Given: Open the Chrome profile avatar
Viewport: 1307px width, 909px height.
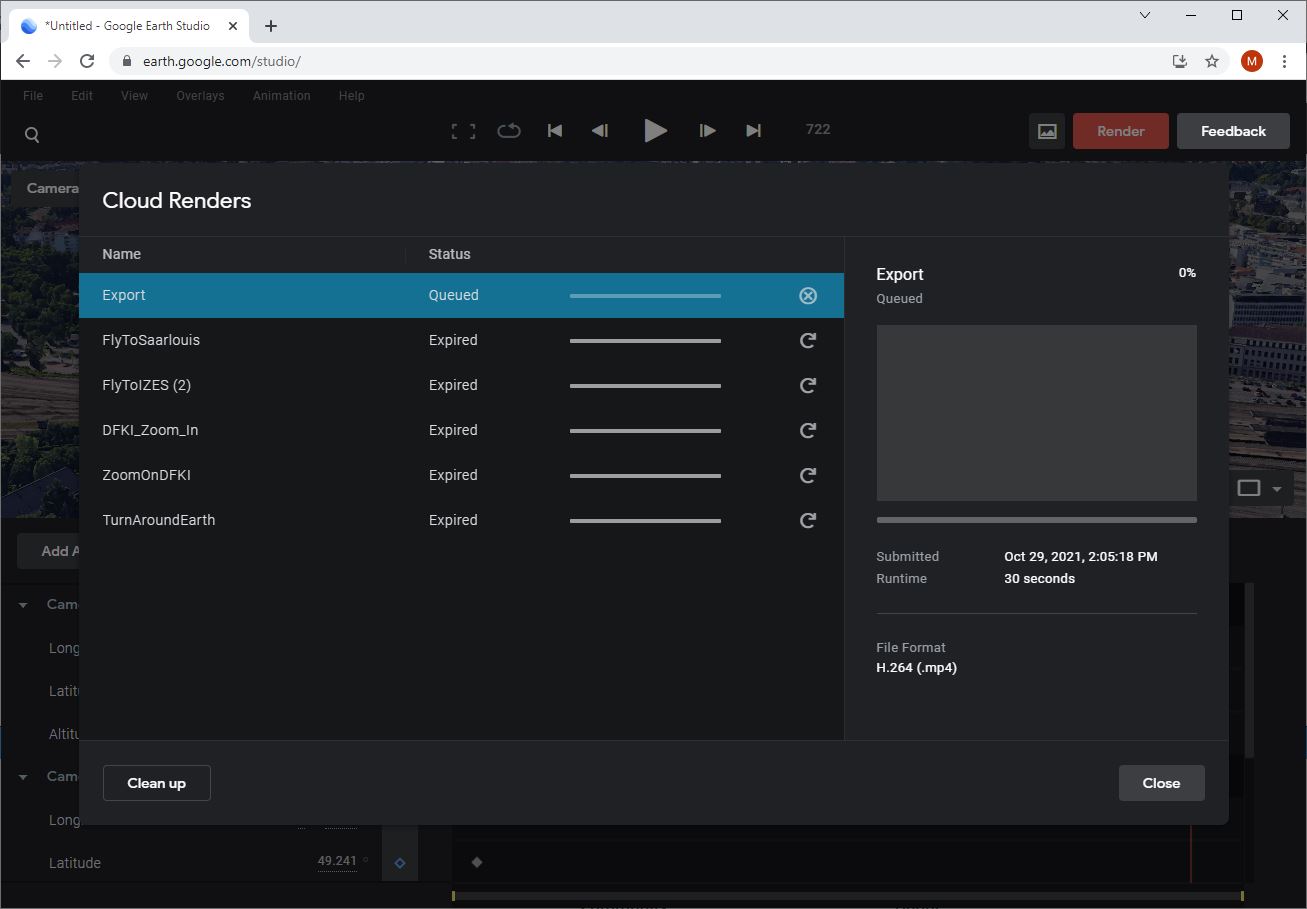Looking at the screenshot, I should [1251, 61].
